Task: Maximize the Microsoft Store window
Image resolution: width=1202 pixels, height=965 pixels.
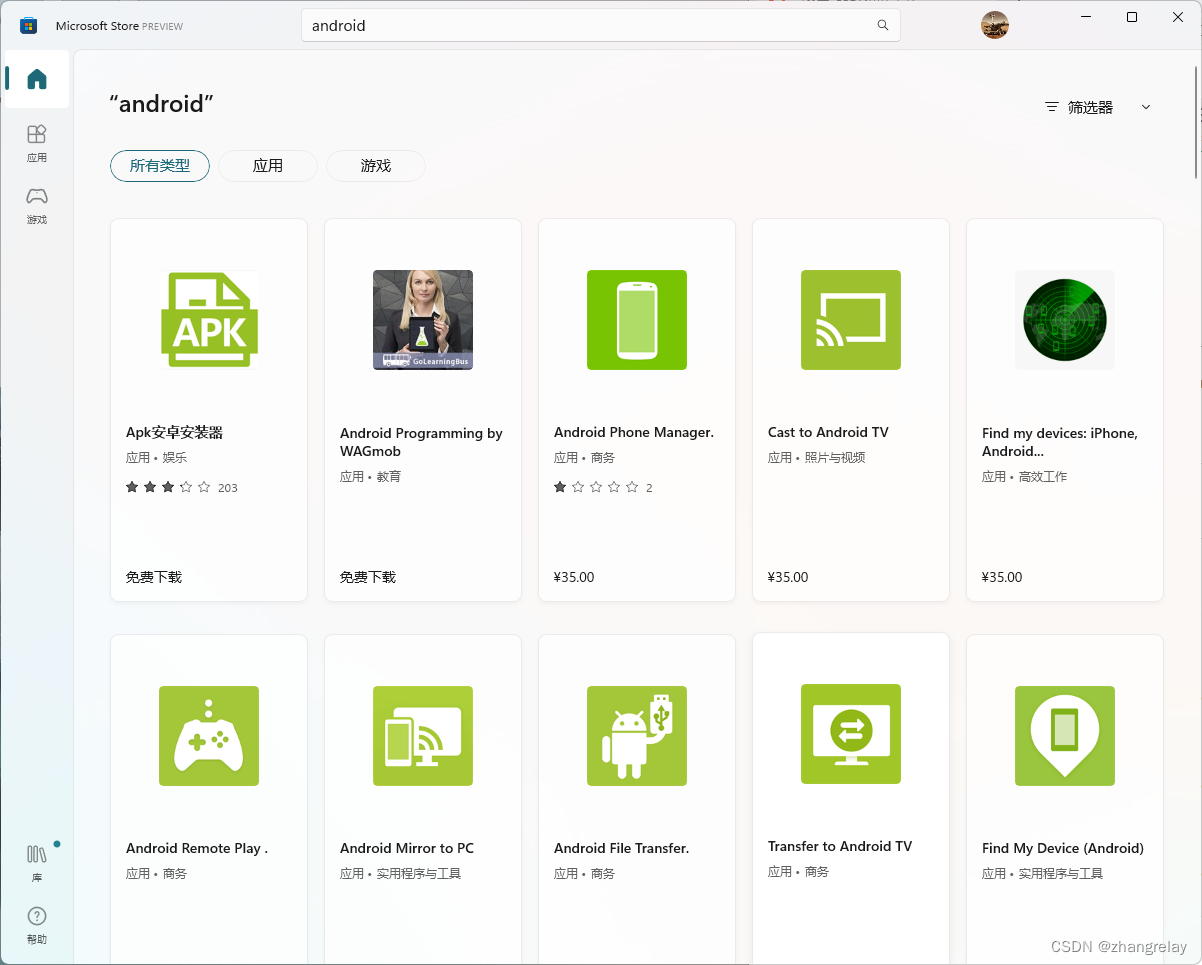Action: (1132, 17)
